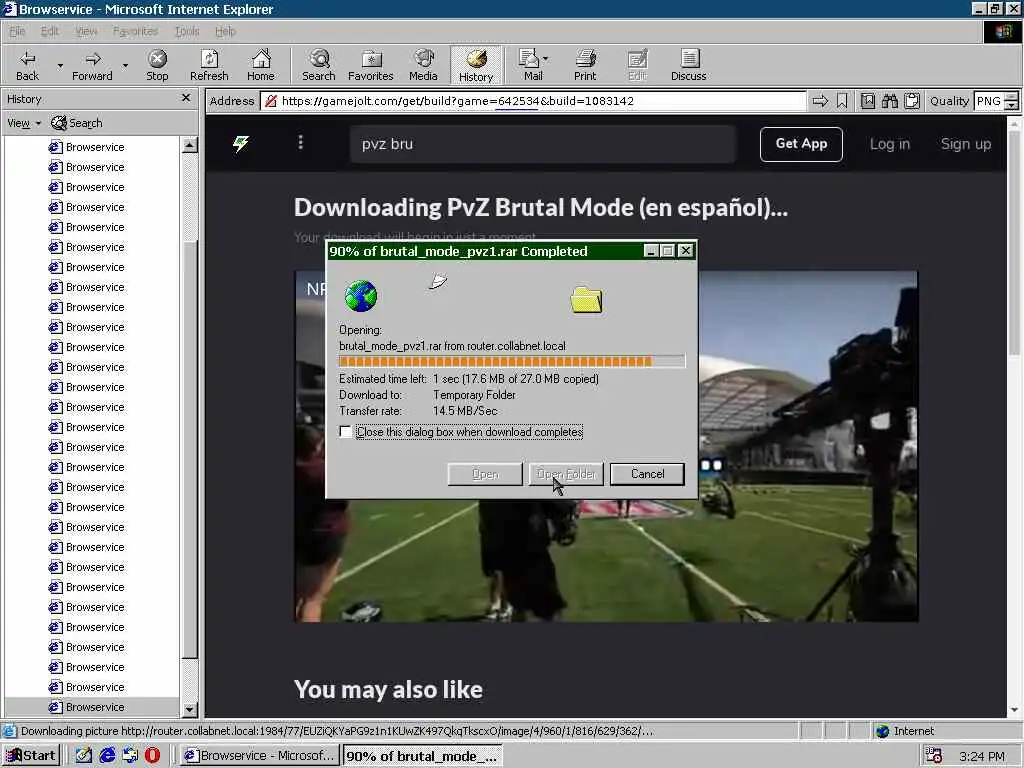Image resolution: width=1024 pixels, height=768 pixels.
Task: Select the highlighted last Browservice history entry
Action: coord(91,707)
